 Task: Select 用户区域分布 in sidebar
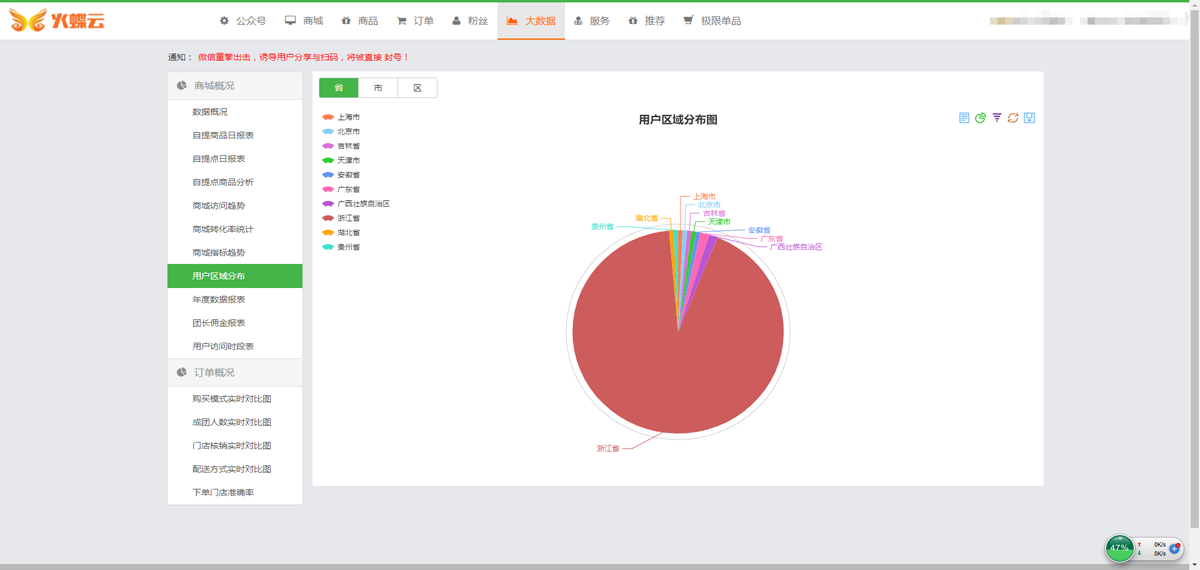235,276
